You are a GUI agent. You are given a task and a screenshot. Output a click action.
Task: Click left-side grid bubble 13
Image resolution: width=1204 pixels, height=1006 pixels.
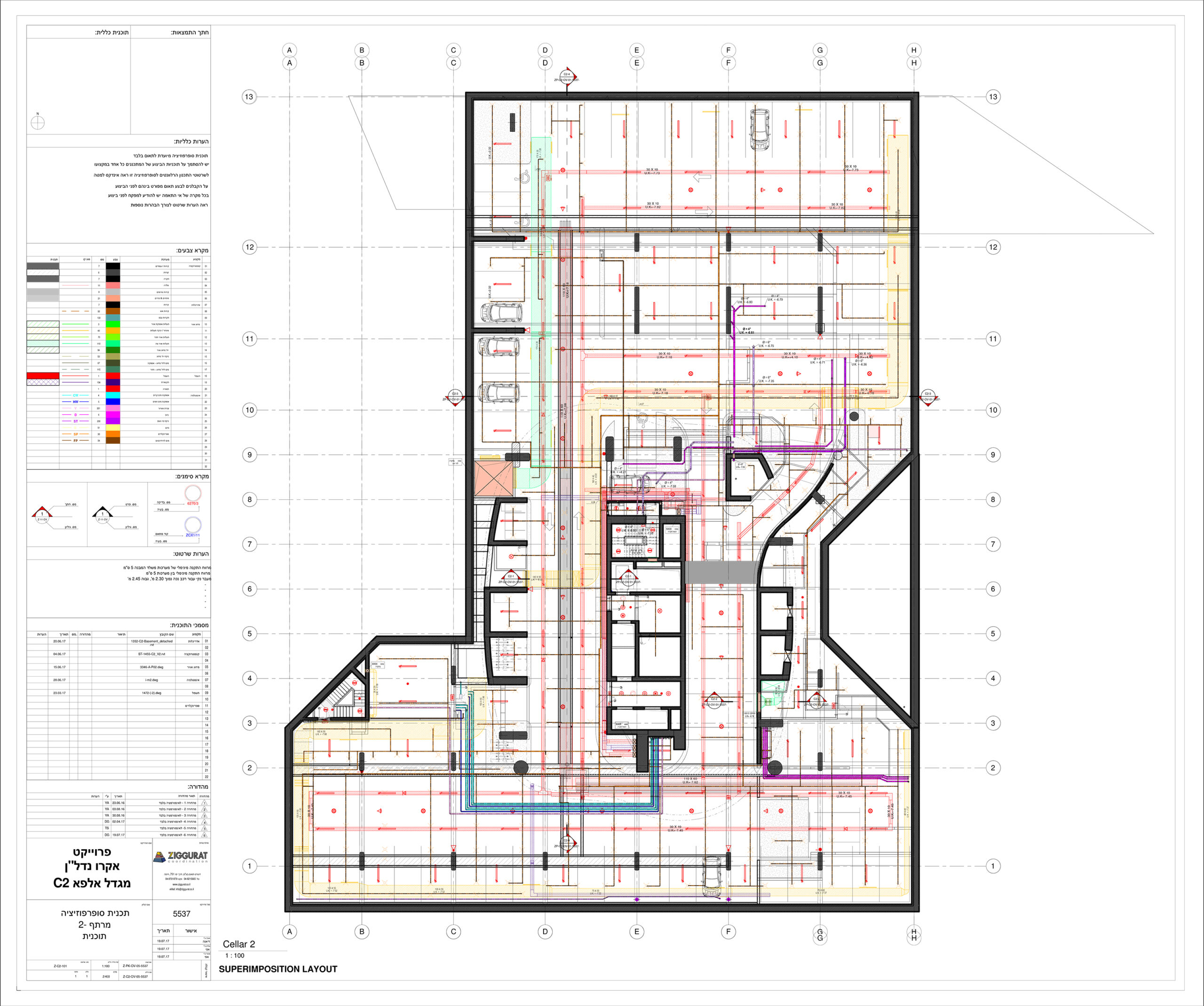point(249,97)
